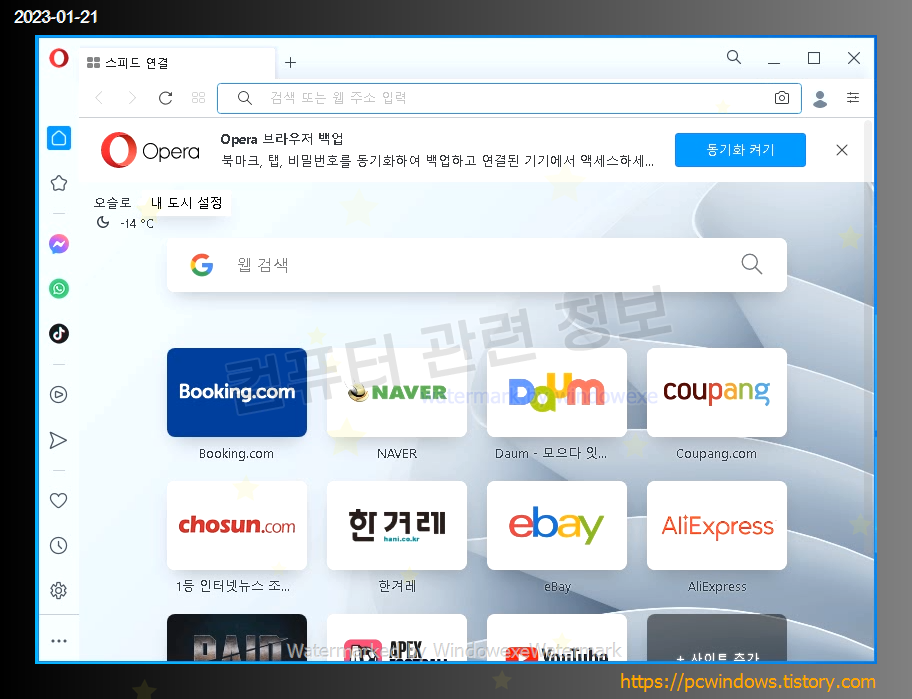
Task: Open a new tab with plus button
Action: point(290,62)
